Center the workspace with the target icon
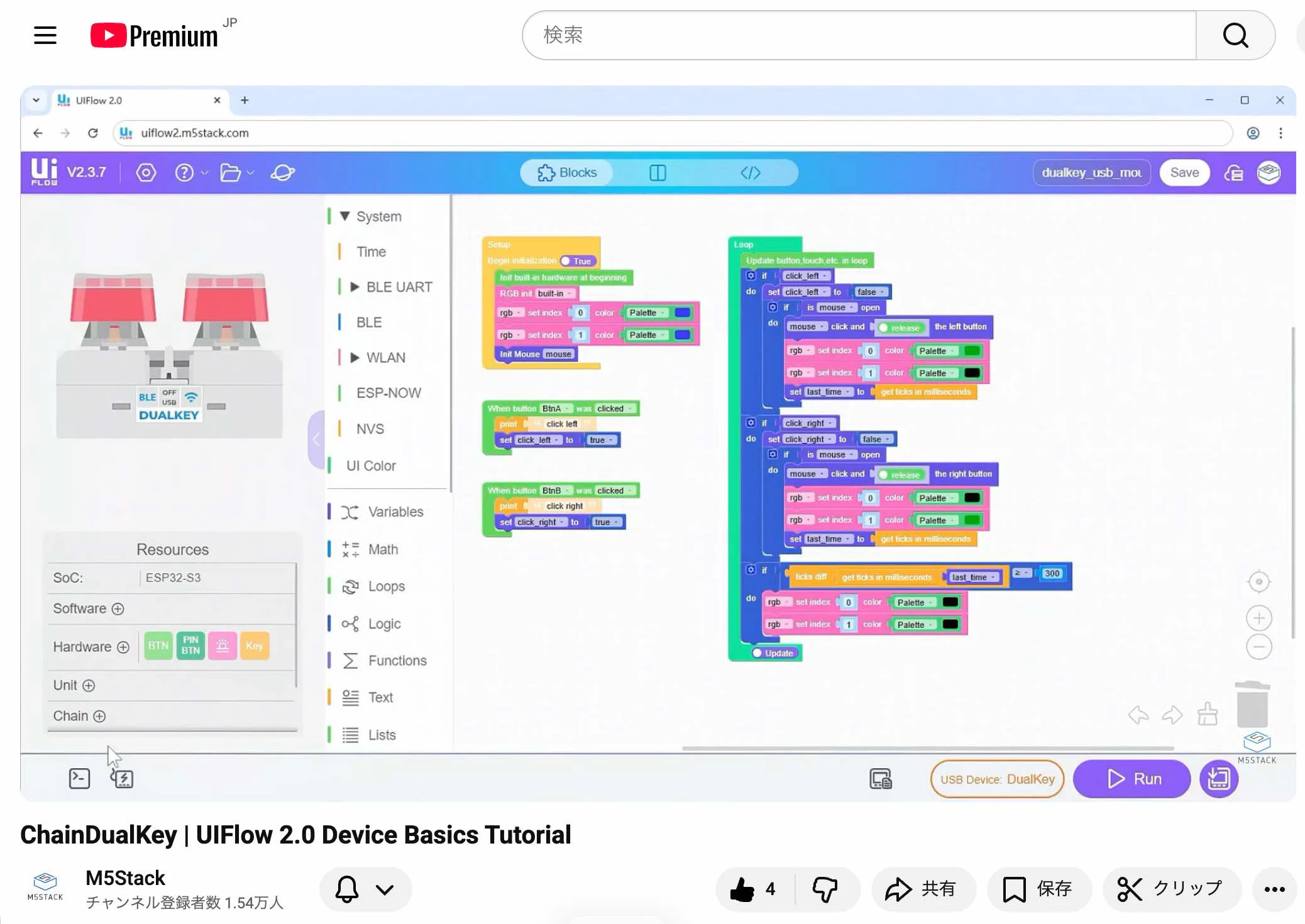Viewport: 1305px width, 924px height. (1258, 581)
